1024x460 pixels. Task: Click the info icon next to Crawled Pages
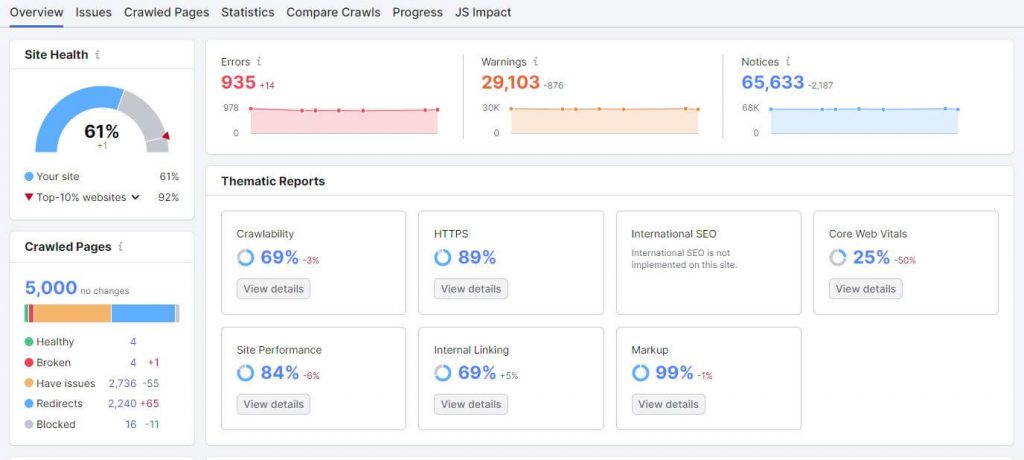(121, 246)
